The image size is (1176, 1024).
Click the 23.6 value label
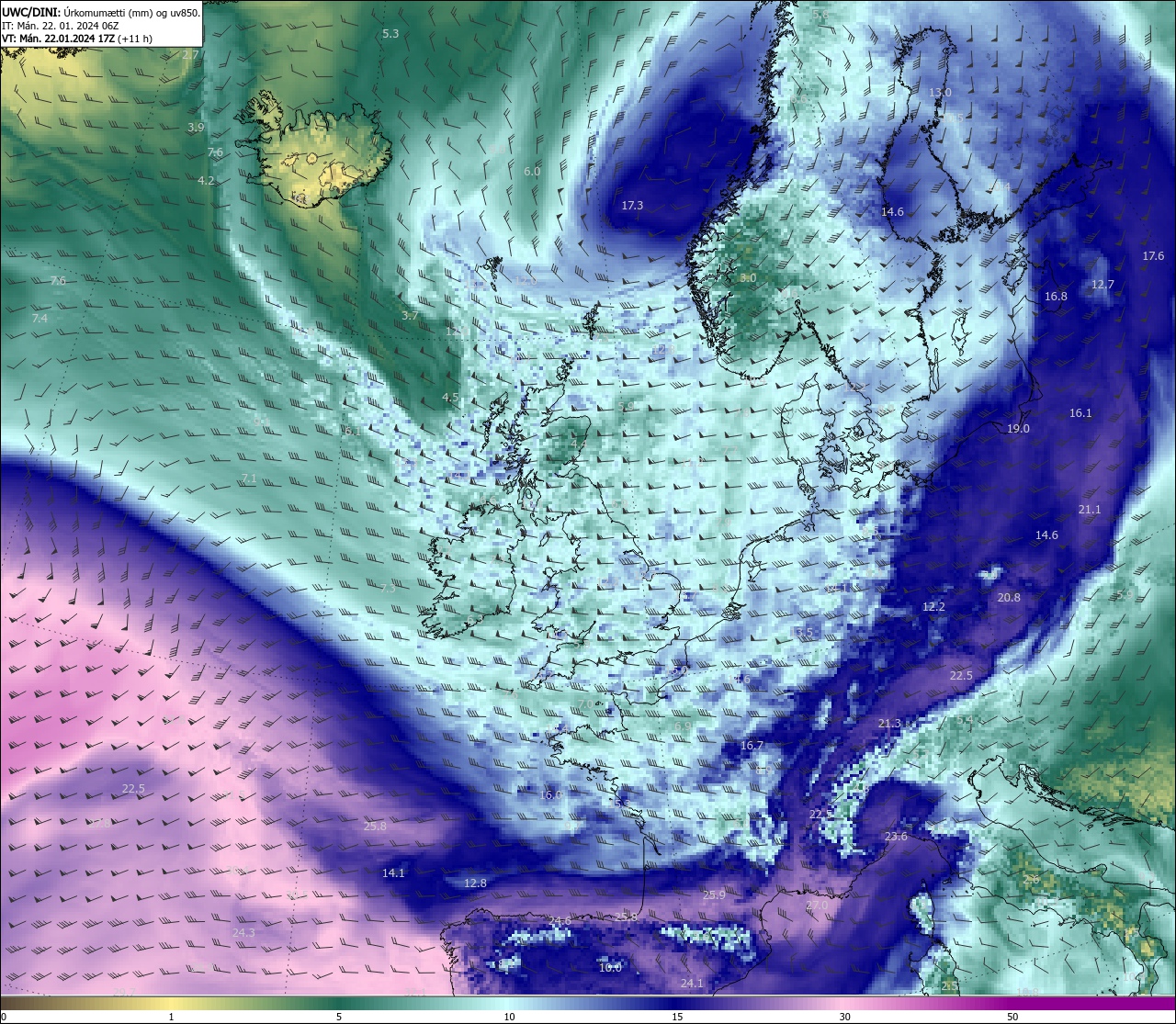[x=896, y=837]
